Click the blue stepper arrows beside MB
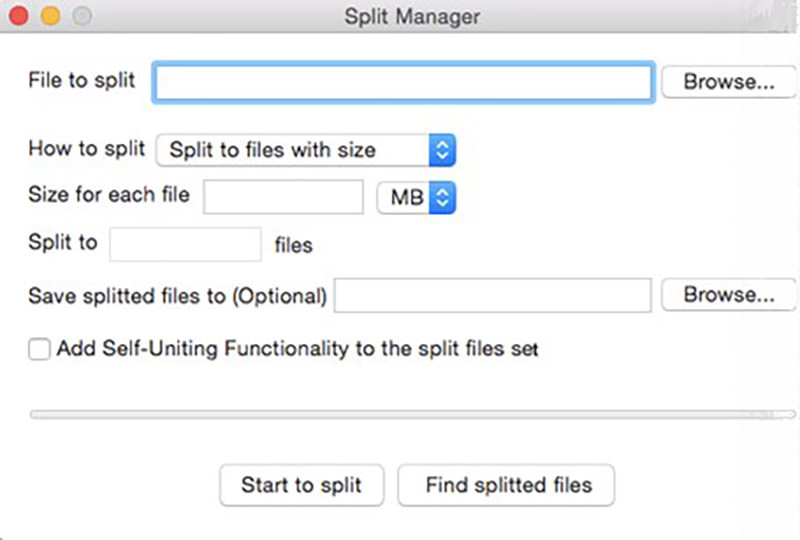The width and height of the screenshot is (800, 540). (442, 198)
